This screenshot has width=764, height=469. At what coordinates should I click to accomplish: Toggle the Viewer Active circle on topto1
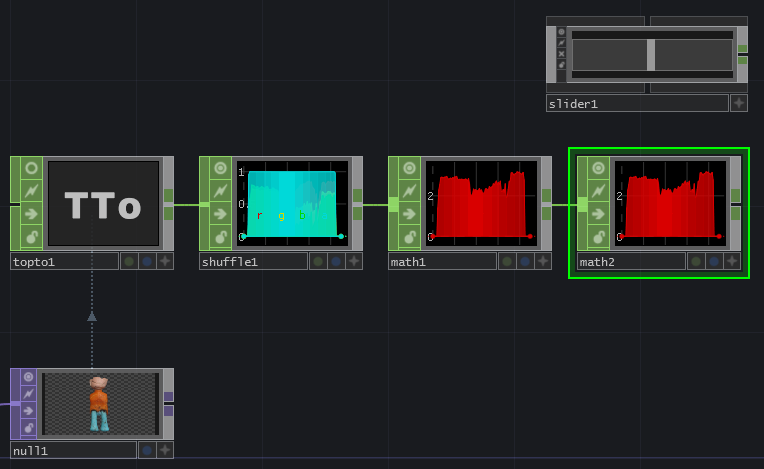coord(31,169)
